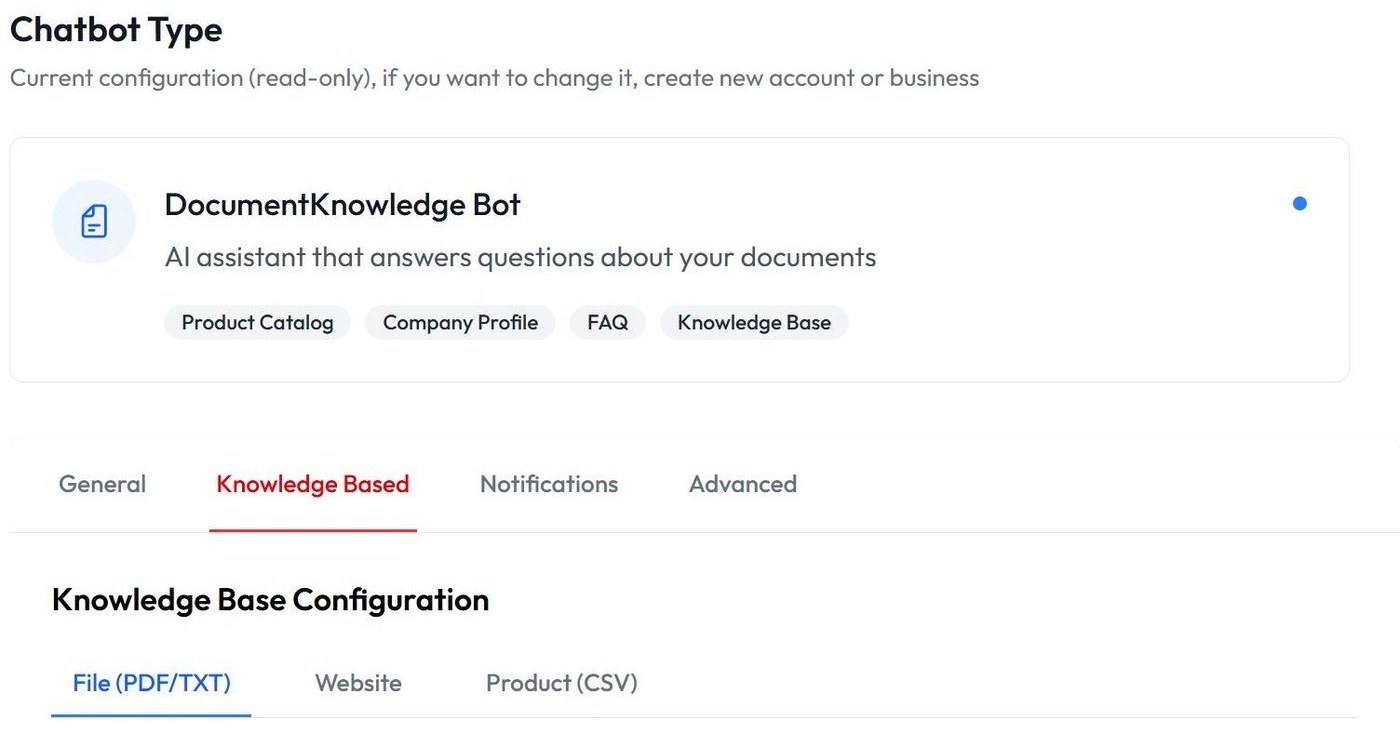Image resolution: width=1400 pixels, height=731 pixels.
Task: Click the AI assistant description text
Action: [520, 257]
